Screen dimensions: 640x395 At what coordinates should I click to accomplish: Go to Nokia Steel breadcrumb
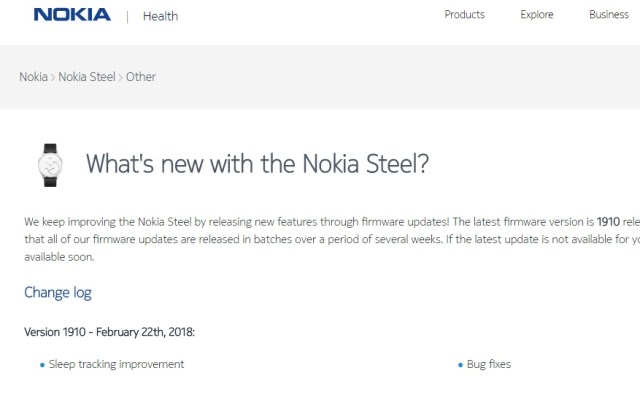coord(87,77)
